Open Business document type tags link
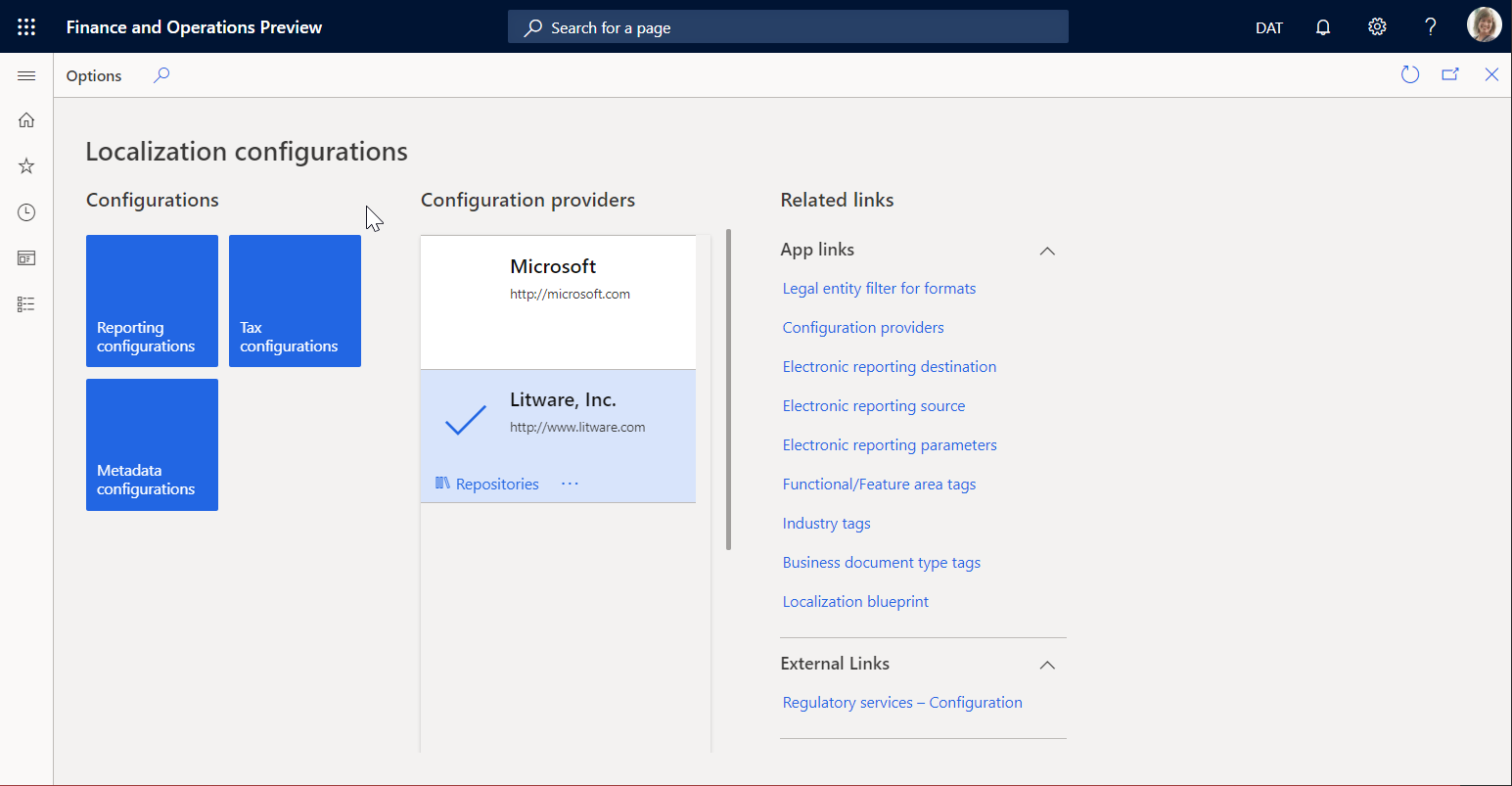This screenshot has width=1512, height=786. click(882, 562)
